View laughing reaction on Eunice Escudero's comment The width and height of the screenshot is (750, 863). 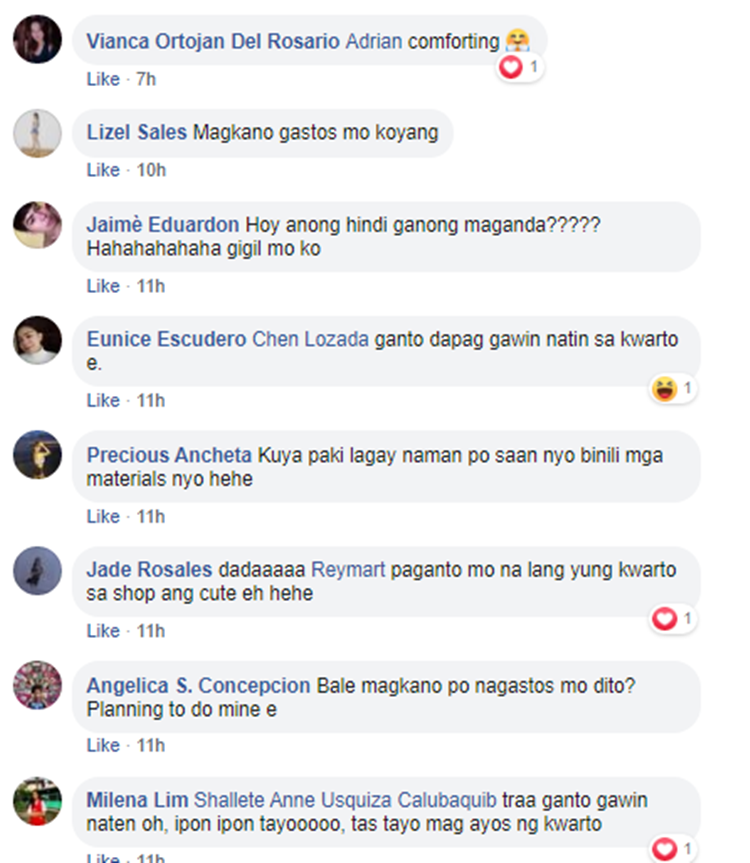tap(672, 389)
